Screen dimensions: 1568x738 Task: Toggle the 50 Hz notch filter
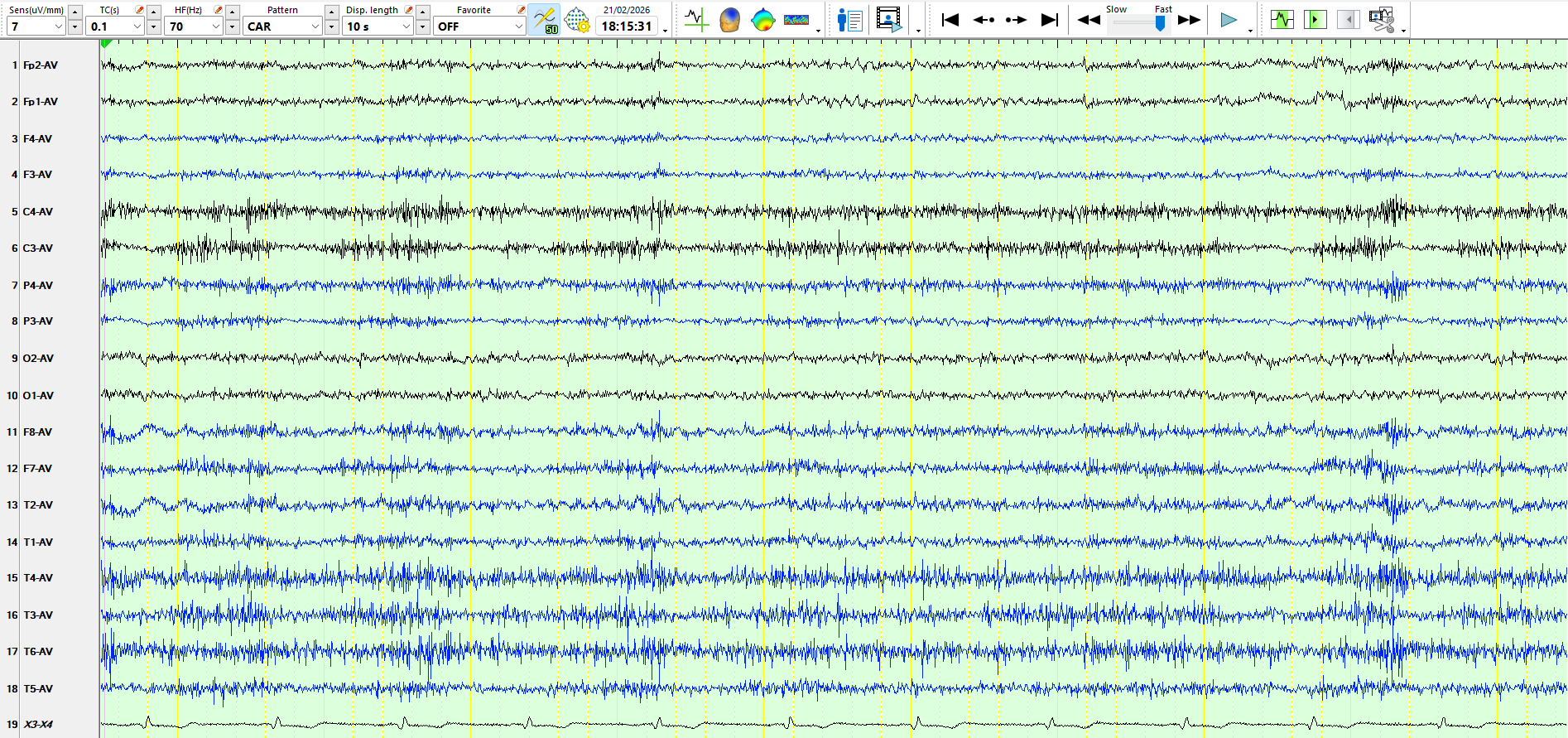[x=544, y=19]
